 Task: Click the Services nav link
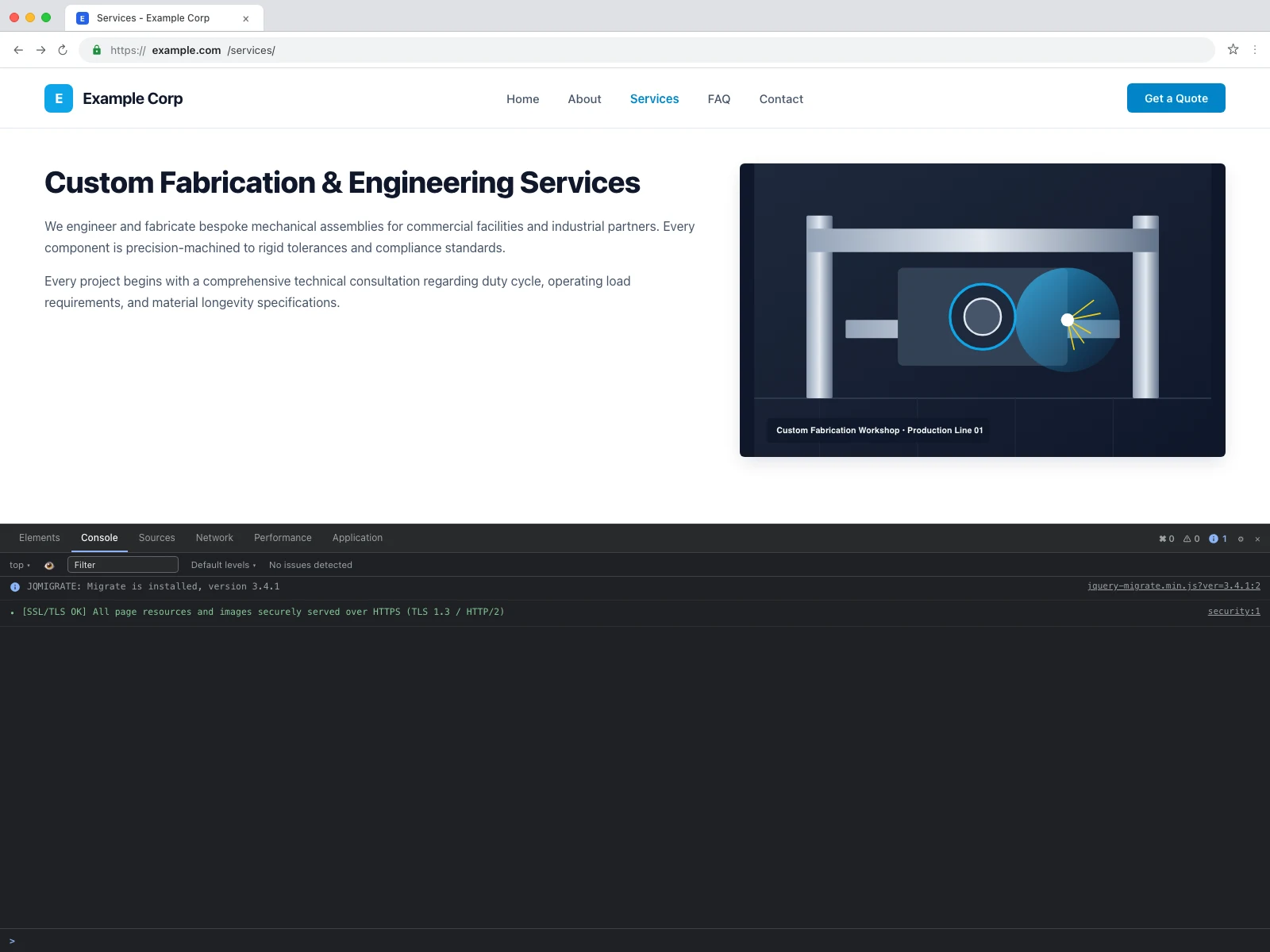coord(655,99)
